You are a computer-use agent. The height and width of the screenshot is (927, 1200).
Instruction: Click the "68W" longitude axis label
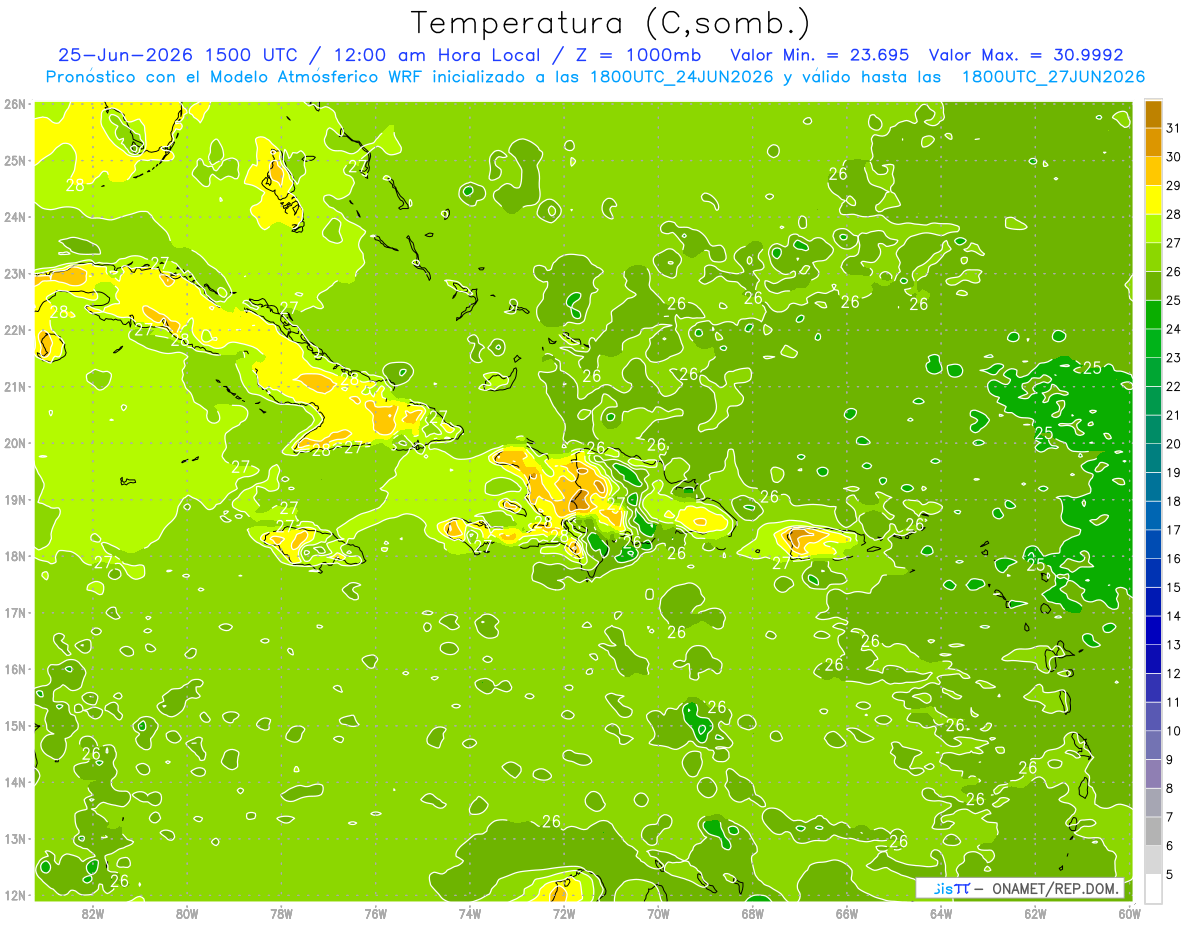tap(753, 913)
